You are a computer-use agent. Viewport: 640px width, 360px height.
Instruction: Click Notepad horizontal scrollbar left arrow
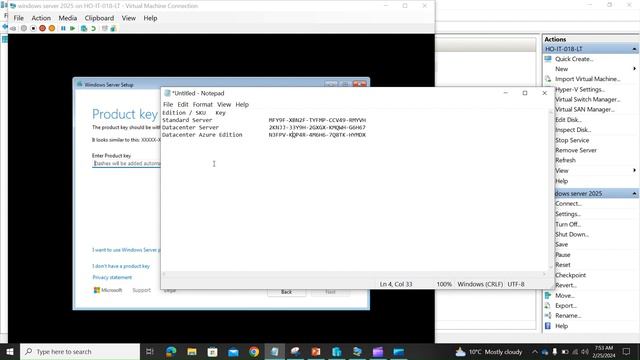pos(164,274)
